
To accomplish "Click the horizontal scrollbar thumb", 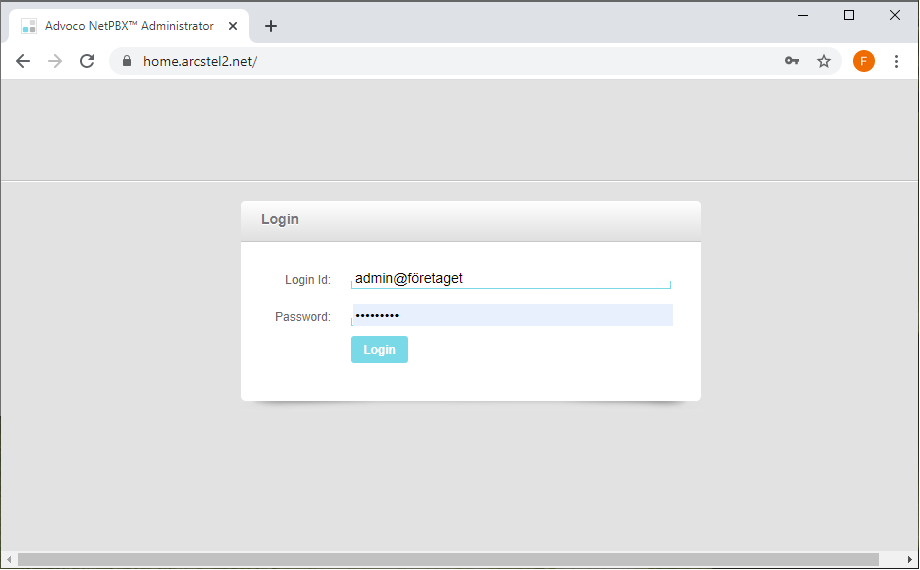I will (448, 559).
